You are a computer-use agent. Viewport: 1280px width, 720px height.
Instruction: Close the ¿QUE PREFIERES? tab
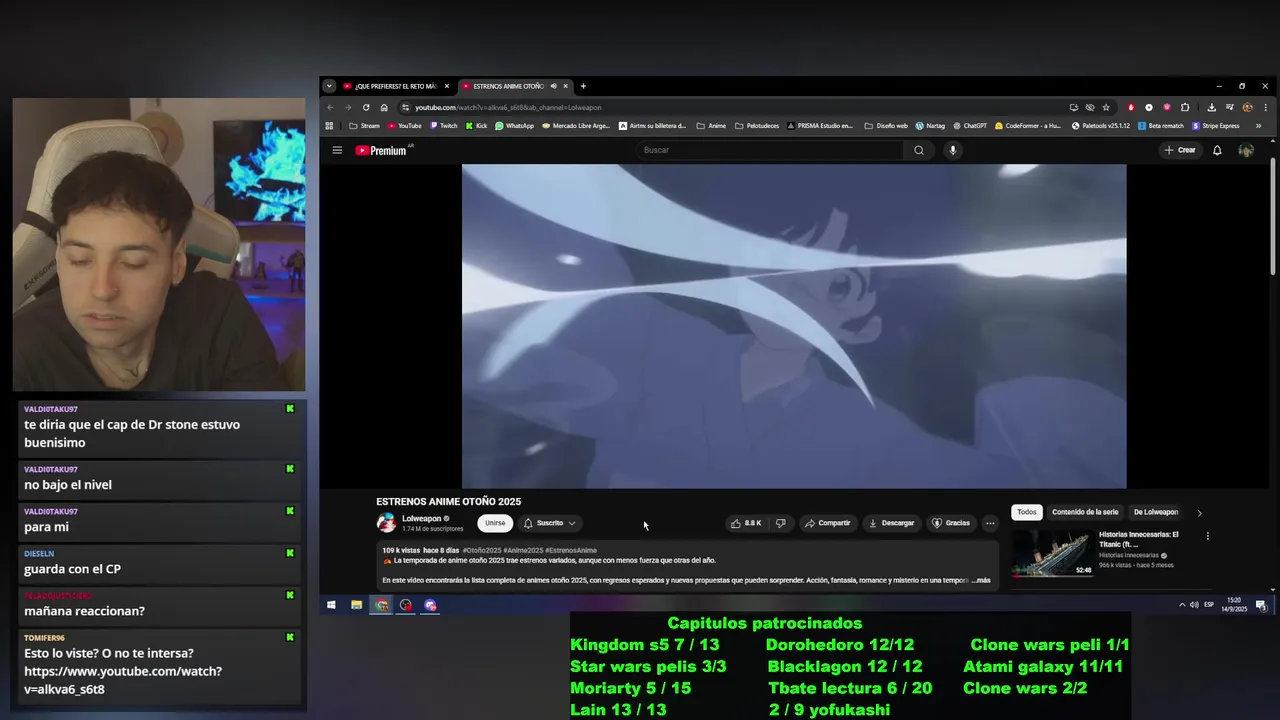coord(447,86)
